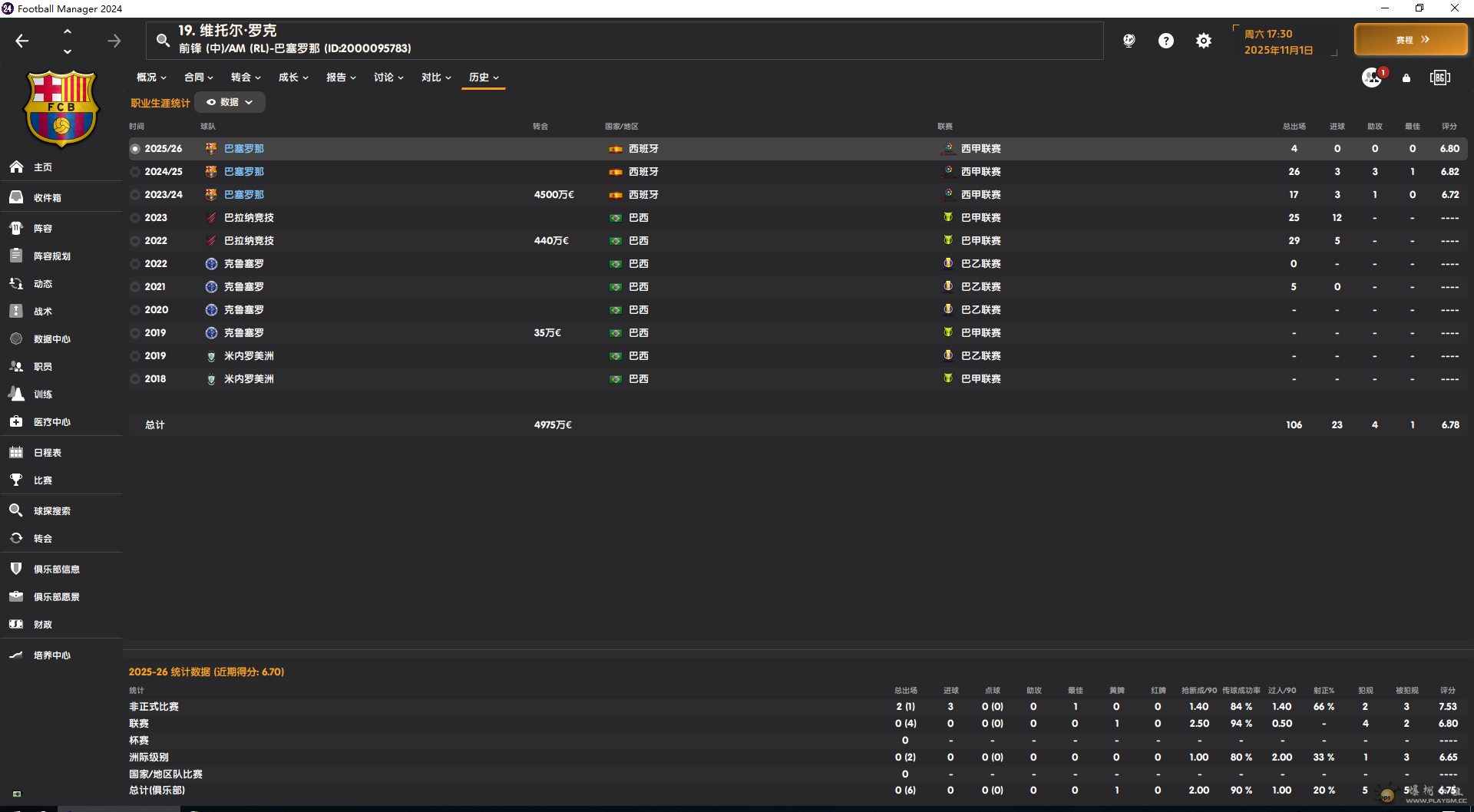Screen dimensions: 1474x812
Task: Expand the 讨论 discussion dropdown
Action: 389,78
